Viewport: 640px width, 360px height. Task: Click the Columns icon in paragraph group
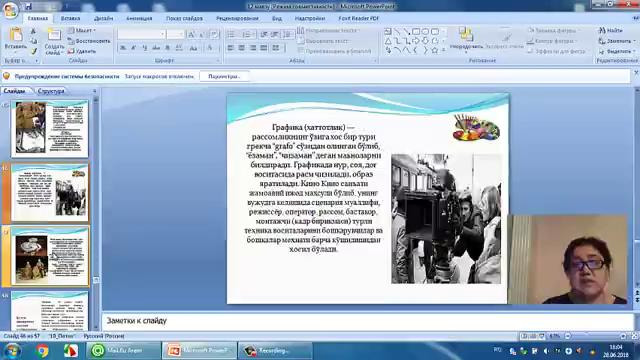[277, 48]
